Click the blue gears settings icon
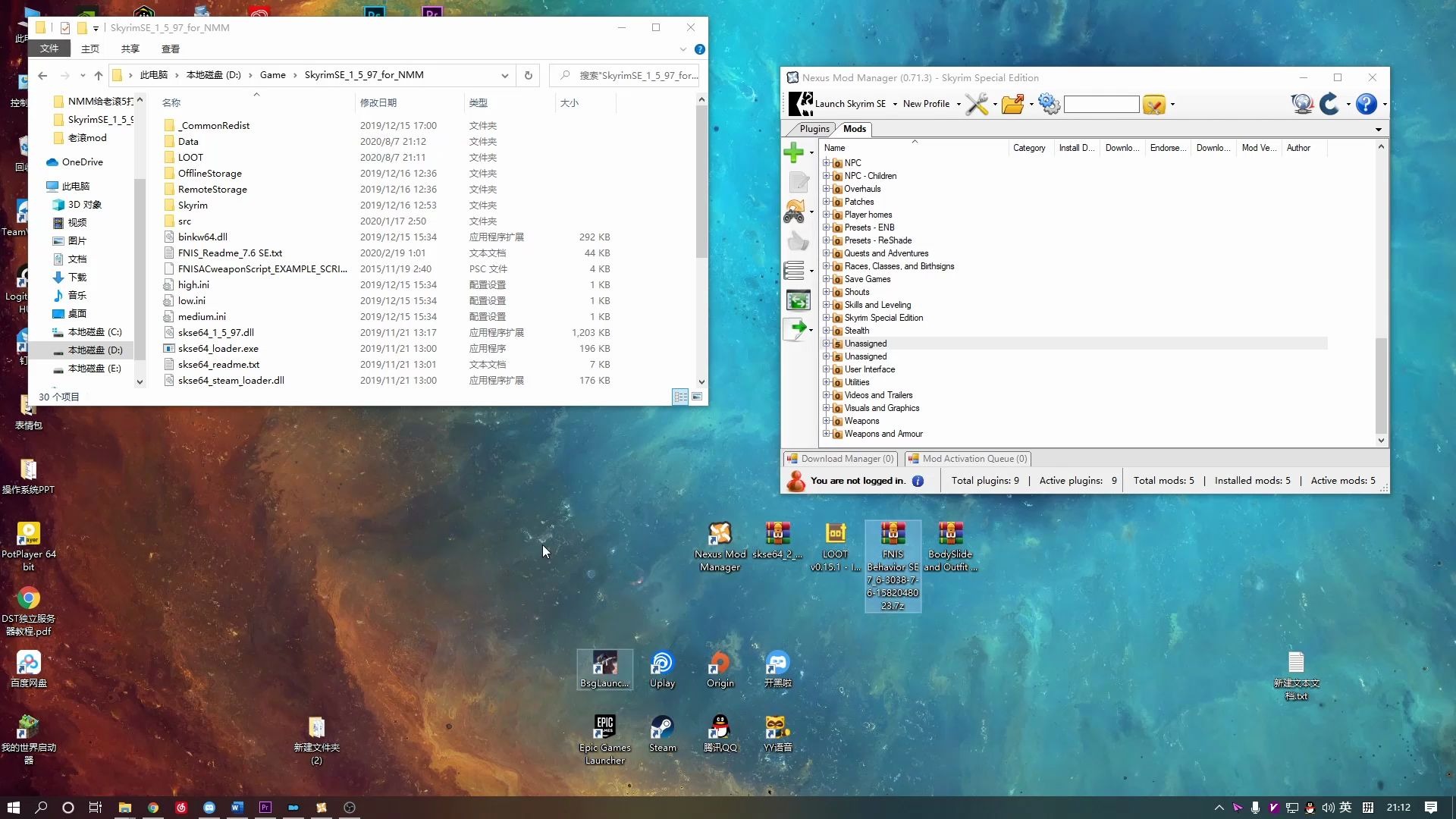Screen dimensions: 1456x819 (1050, 104)
